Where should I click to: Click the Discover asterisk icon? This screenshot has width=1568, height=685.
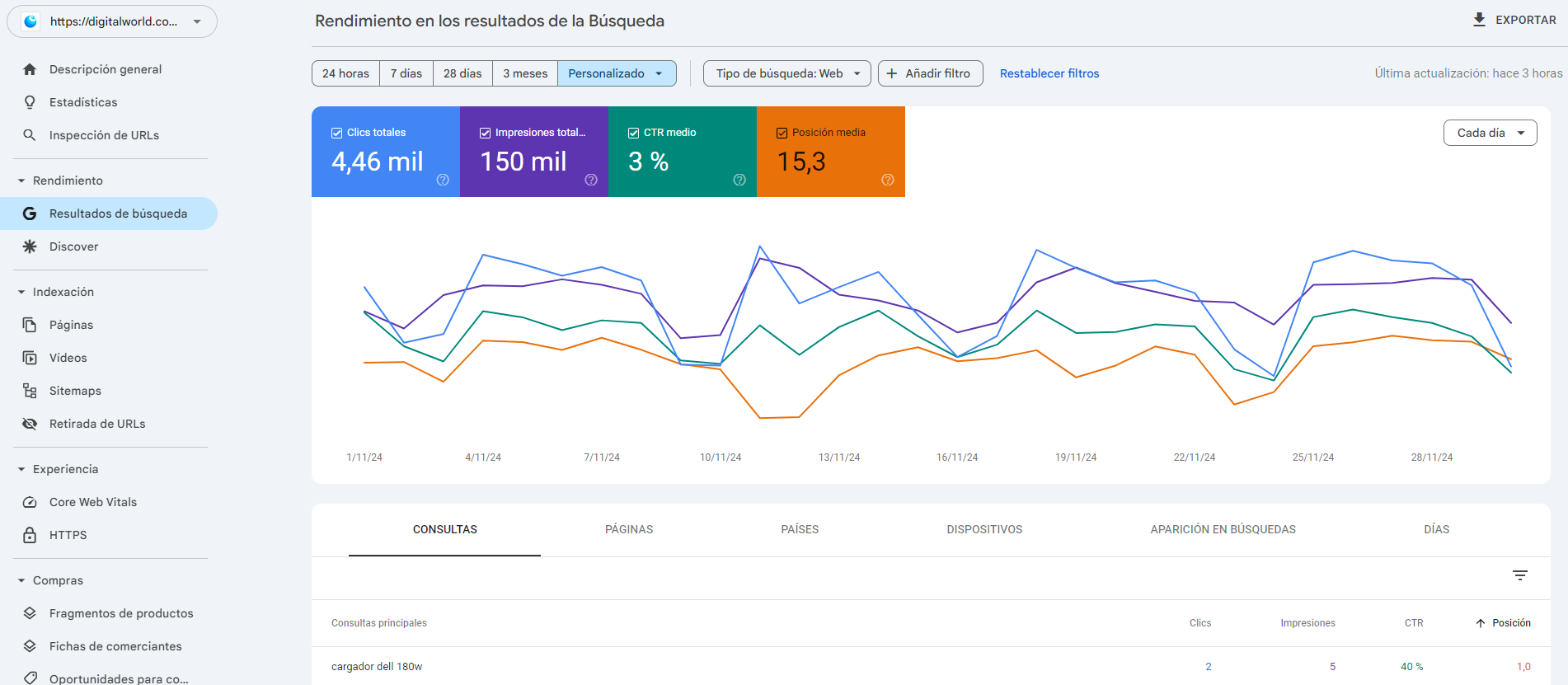click(30, 246)
